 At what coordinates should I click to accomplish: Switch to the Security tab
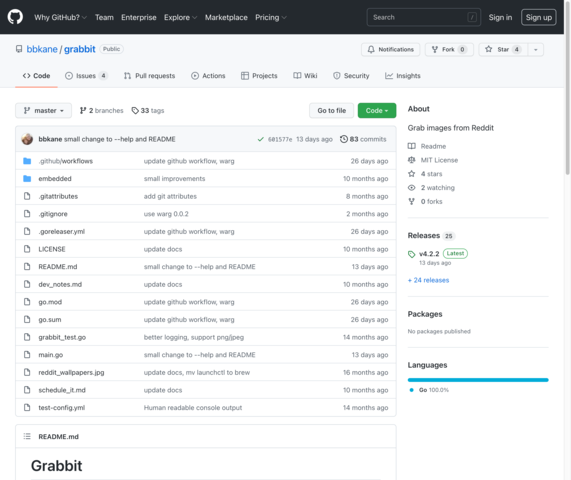[x=351, y=76]
